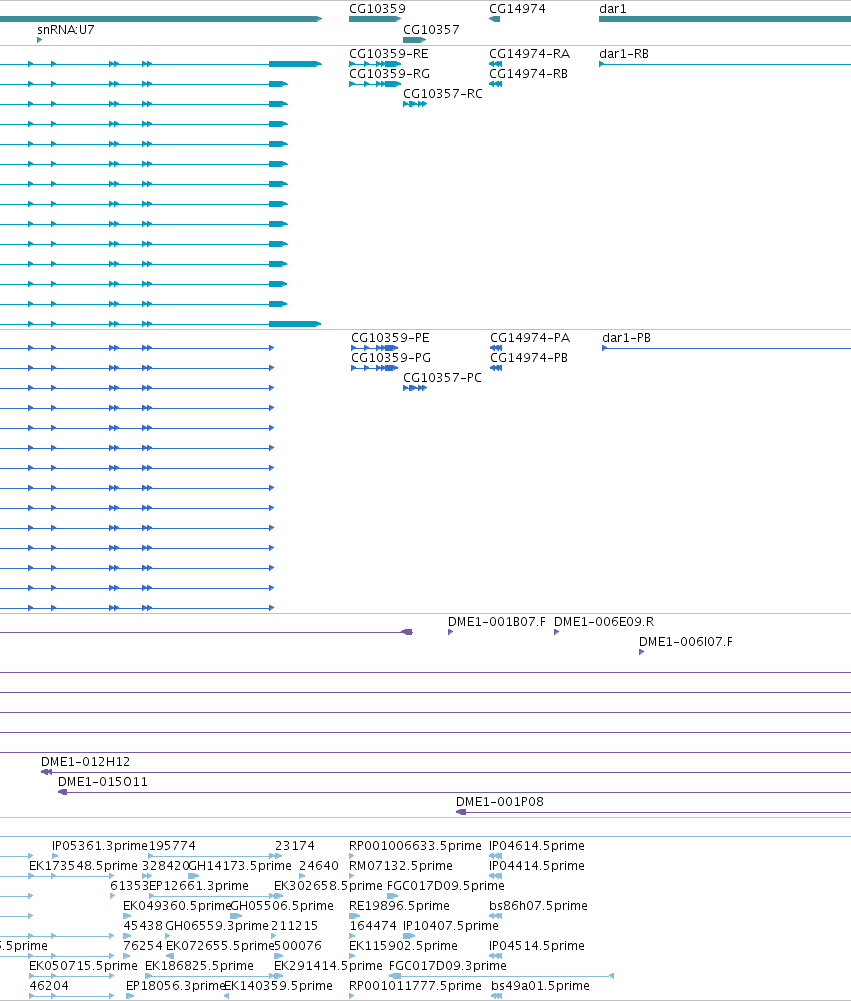Click the CG10357 gene label
The height and width of the screenshot is (1001, 851).
click(431, 29)
